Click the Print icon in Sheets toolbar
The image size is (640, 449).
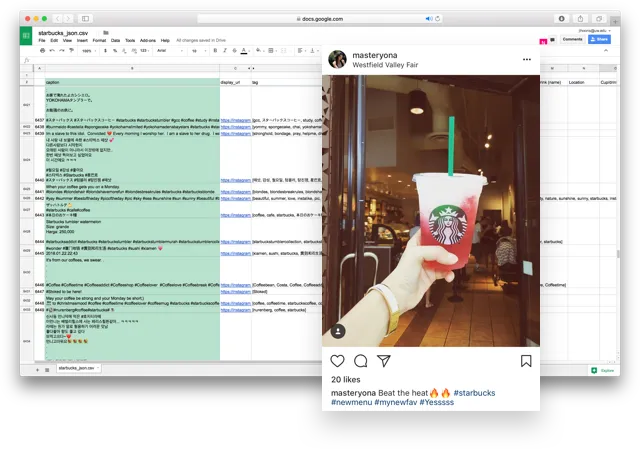pyautogui.click(x=42, y=51)
